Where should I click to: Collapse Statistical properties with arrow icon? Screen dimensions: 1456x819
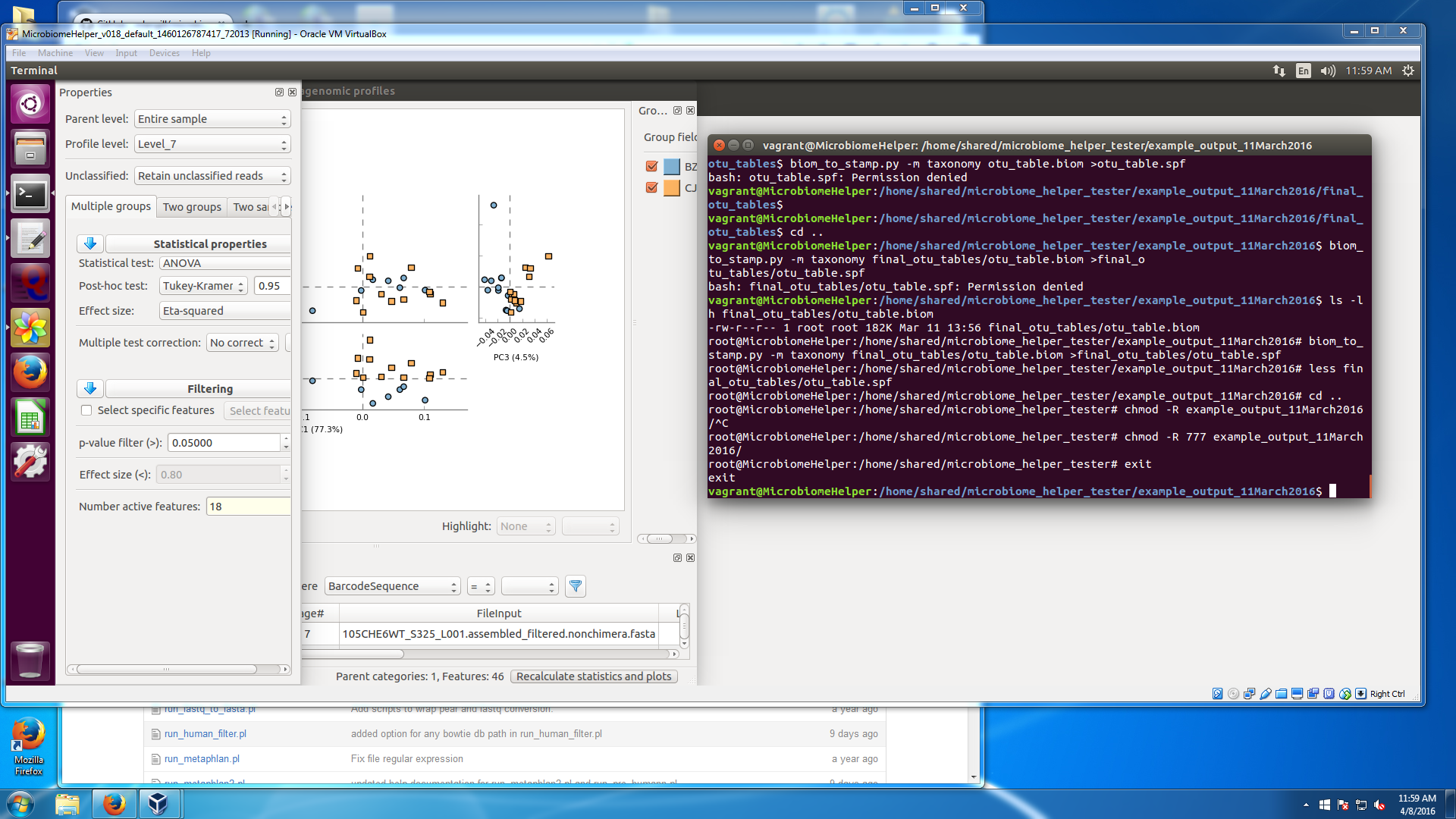click(x=90, y=243)
